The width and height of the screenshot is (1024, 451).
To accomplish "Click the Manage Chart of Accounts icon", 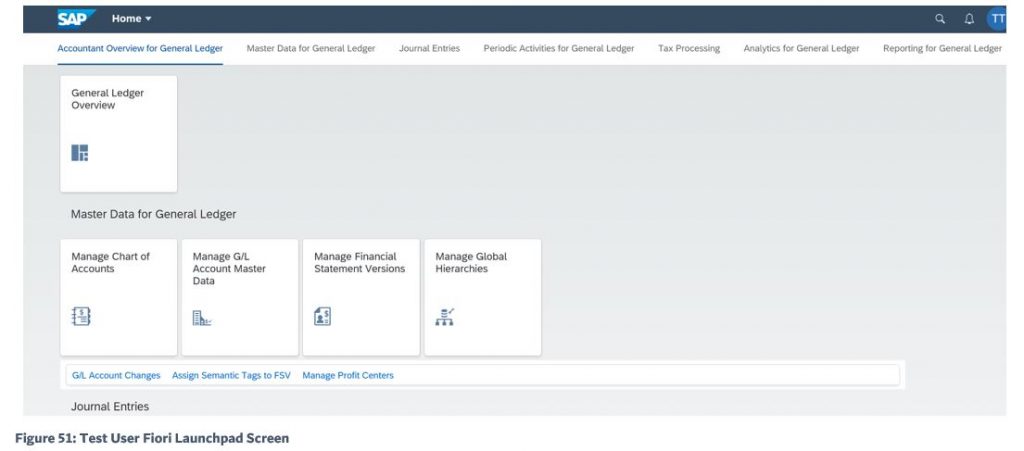I will pos(81,317).
